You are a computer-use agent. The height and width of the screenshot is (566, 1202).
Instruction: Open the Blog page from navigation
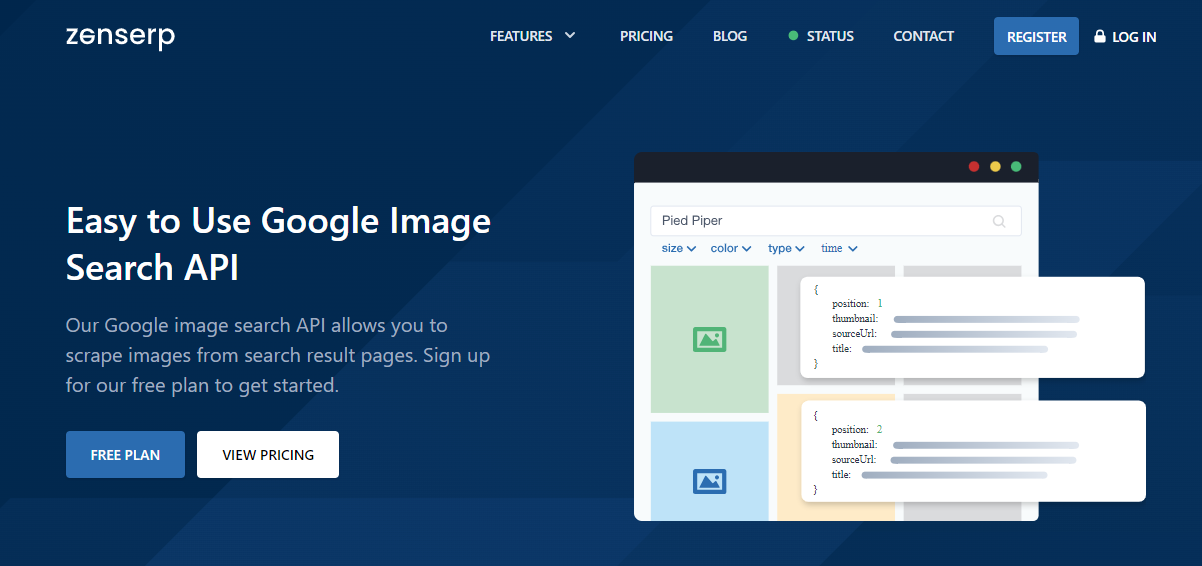(x=730, y=36)
